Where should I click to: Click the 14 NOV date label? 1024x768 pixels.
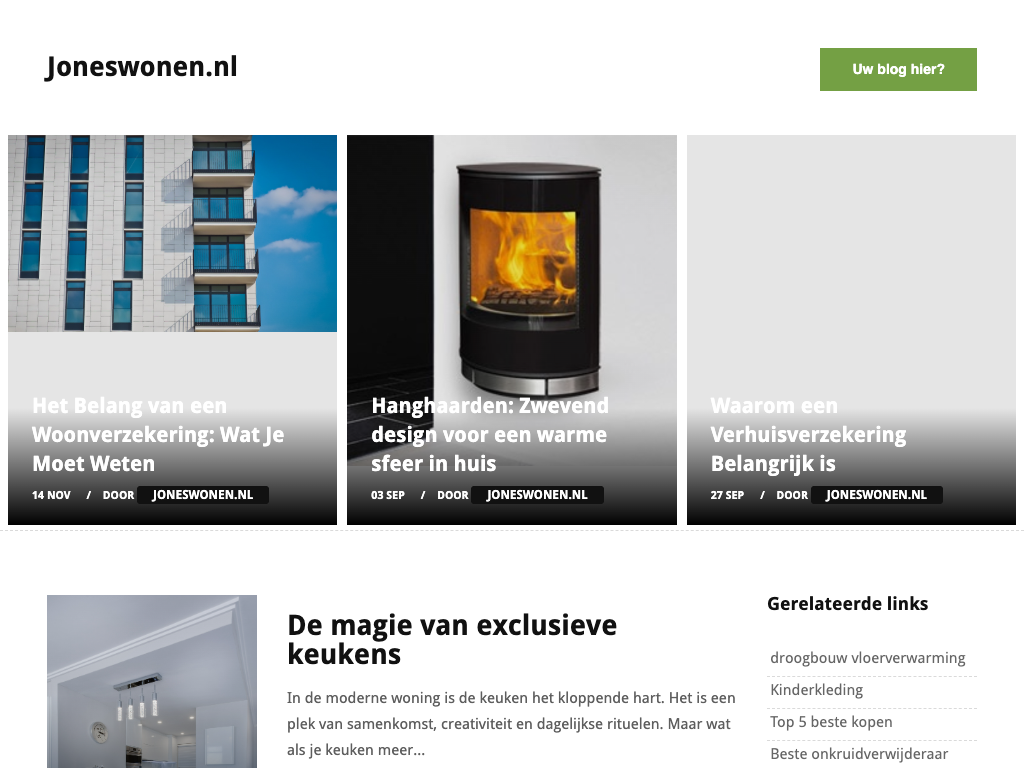[x=51, y=495]
